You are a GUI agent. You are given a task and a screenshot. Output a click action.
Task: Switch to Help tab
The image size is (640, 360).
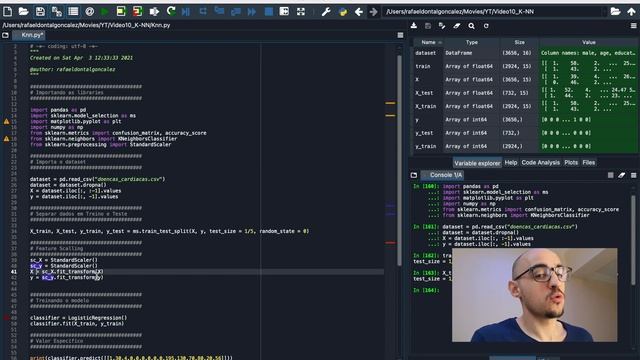[511, 162]
